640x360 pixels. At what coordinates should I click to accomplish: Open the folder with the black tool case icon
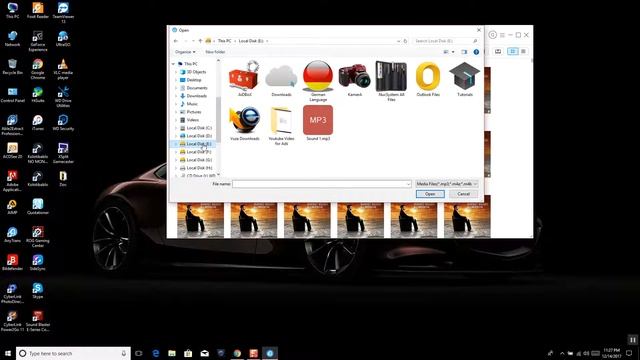(x=391, y=81)
